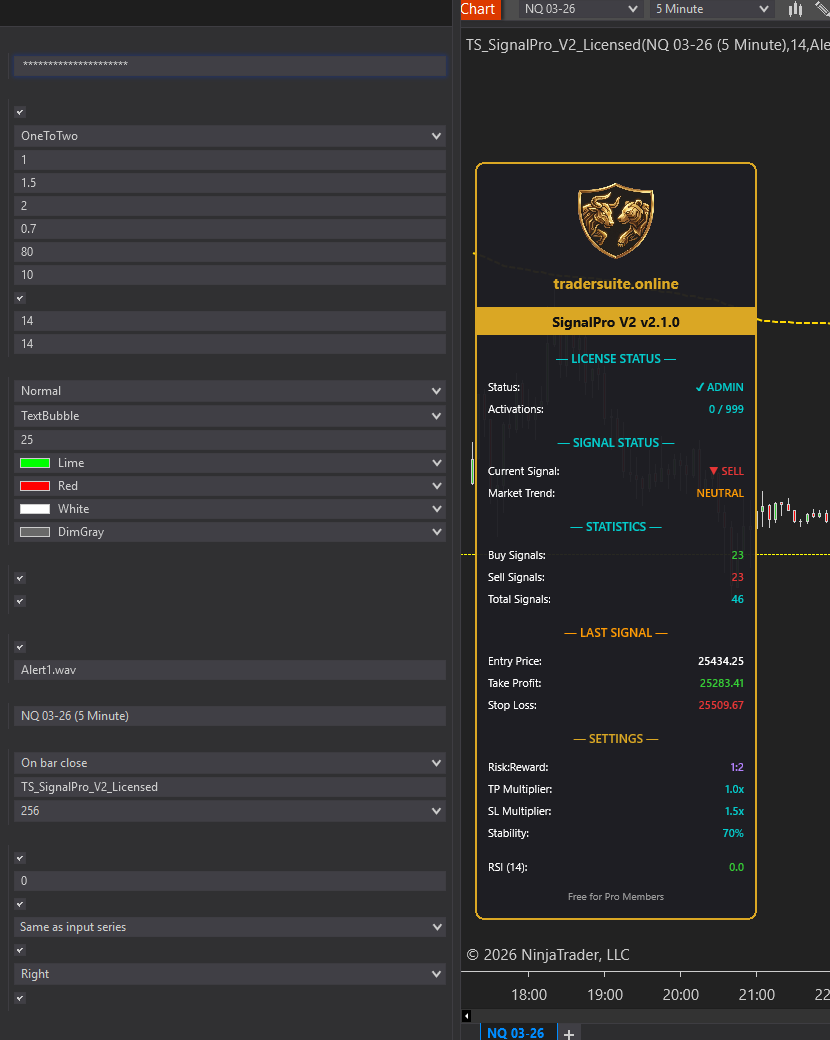Image resolution: width=830 pixels, height=1040 pixels.
Task: Click the orange Chart tab label
Action: (478, 9)
